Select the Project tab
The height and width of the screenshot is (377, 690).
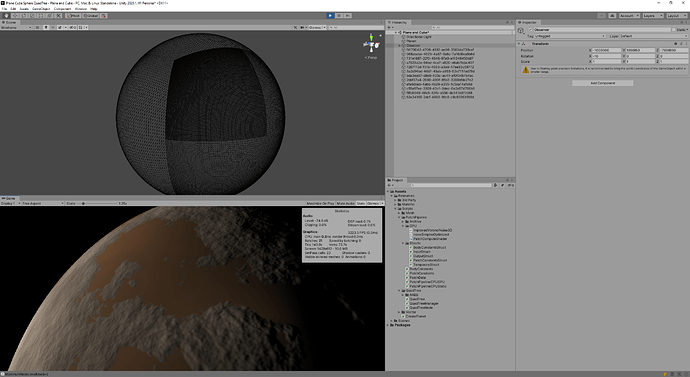[396, 180]
